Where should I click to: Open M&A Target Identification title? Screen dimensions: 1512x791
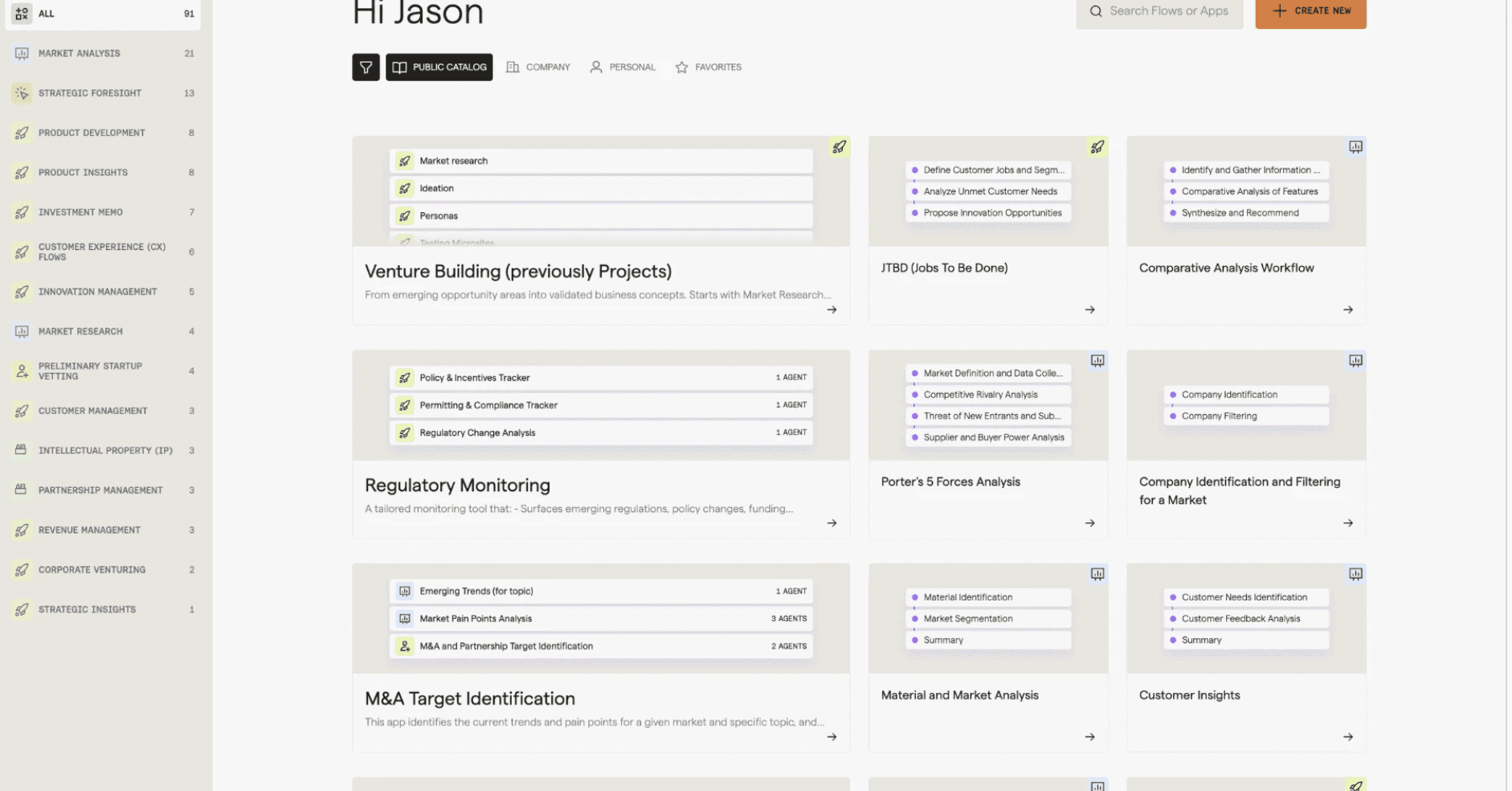point(470,699)
